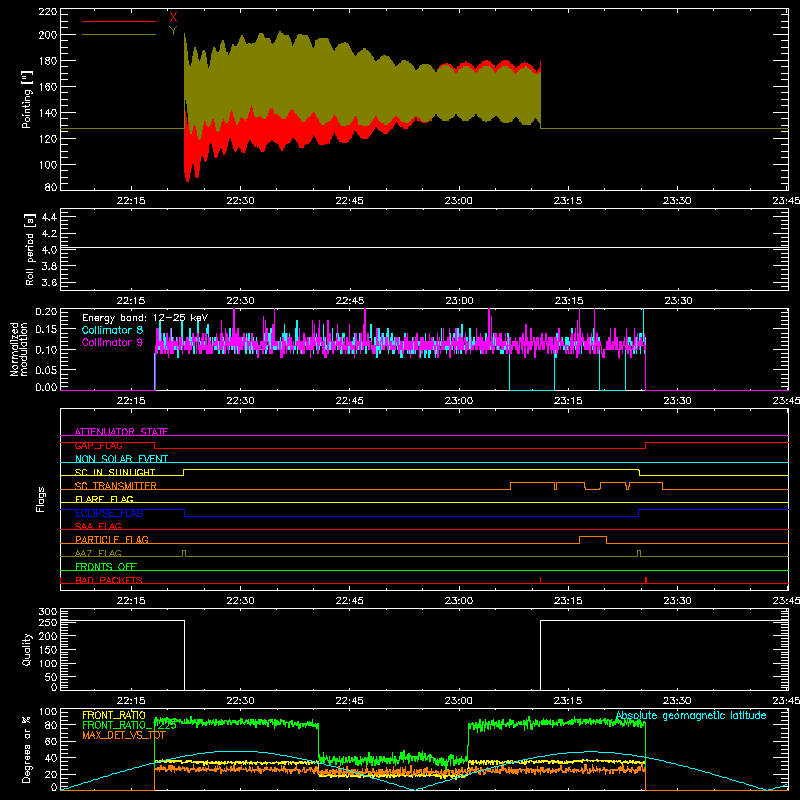Click the 23:15 label under Pointing plot

tap(568, 201)
